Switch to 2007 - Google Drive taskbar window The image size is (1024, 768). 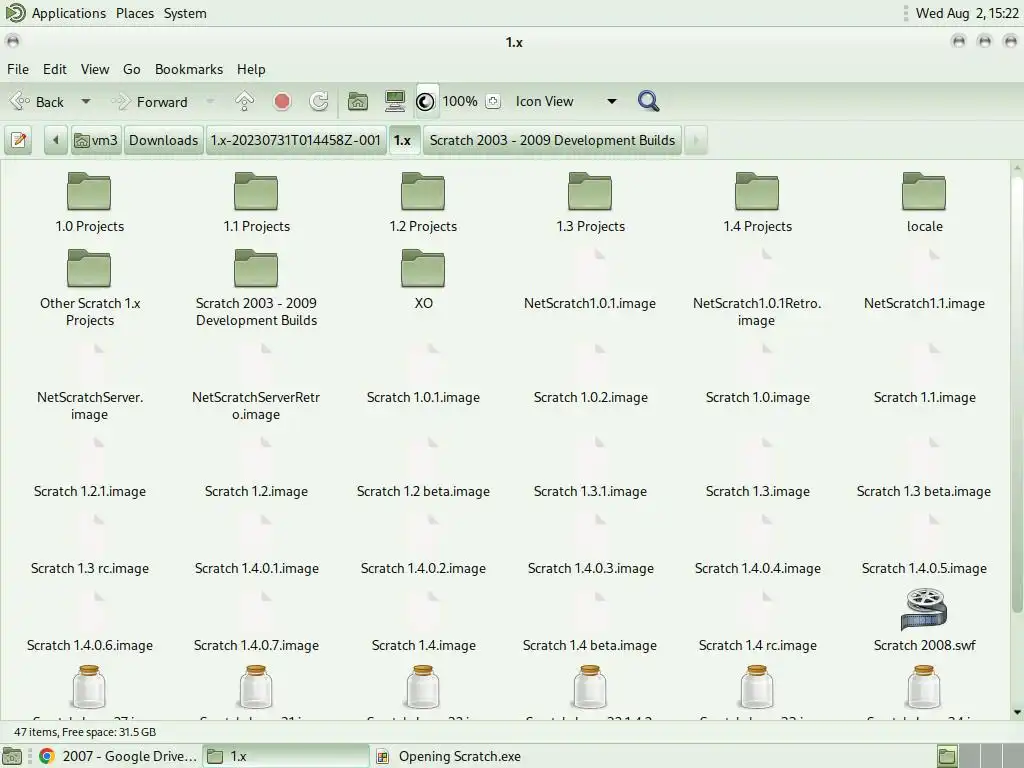pos(118,756)
